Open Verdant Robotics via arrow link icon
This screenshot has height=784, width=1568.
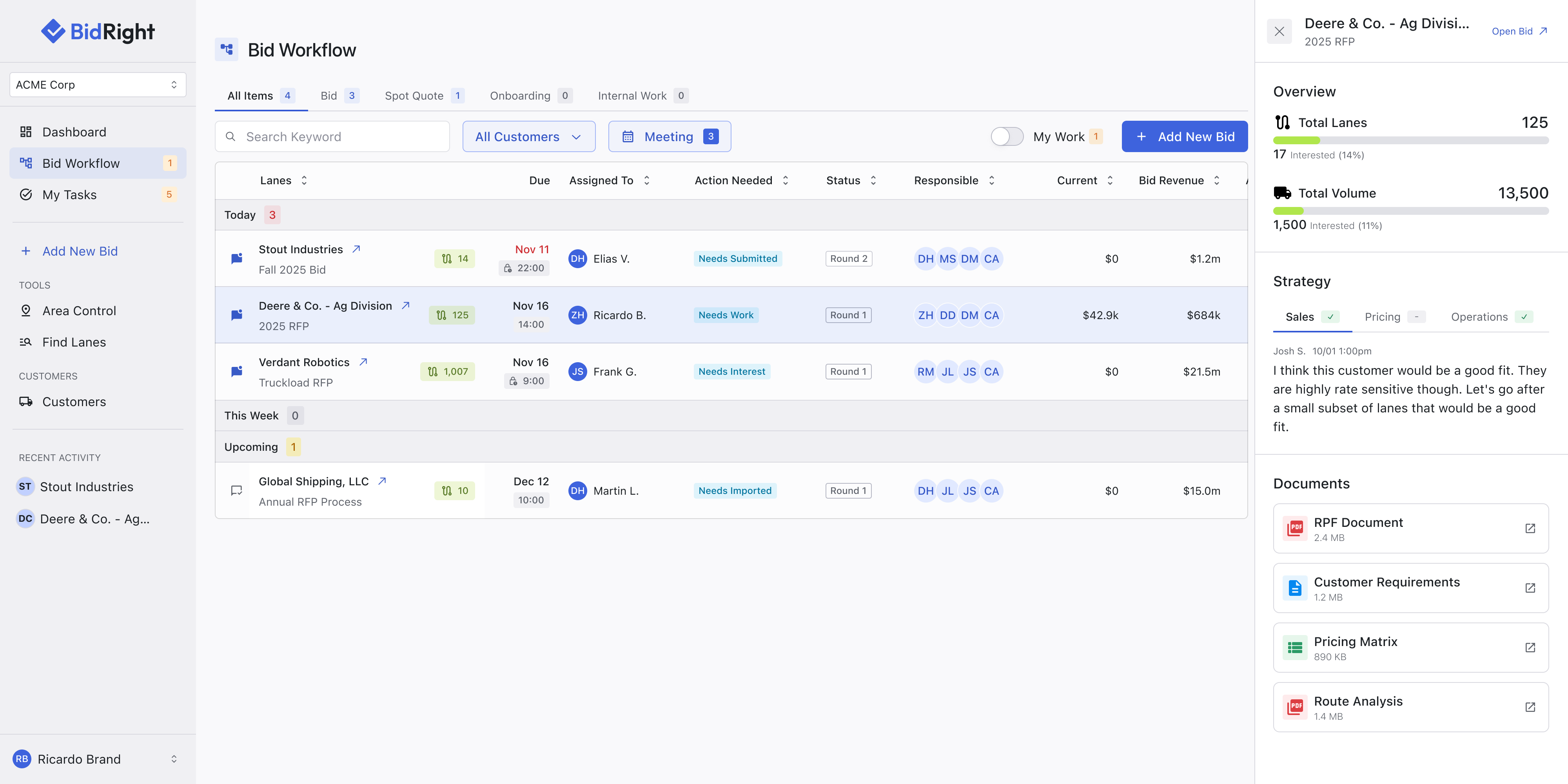[363, 362]
